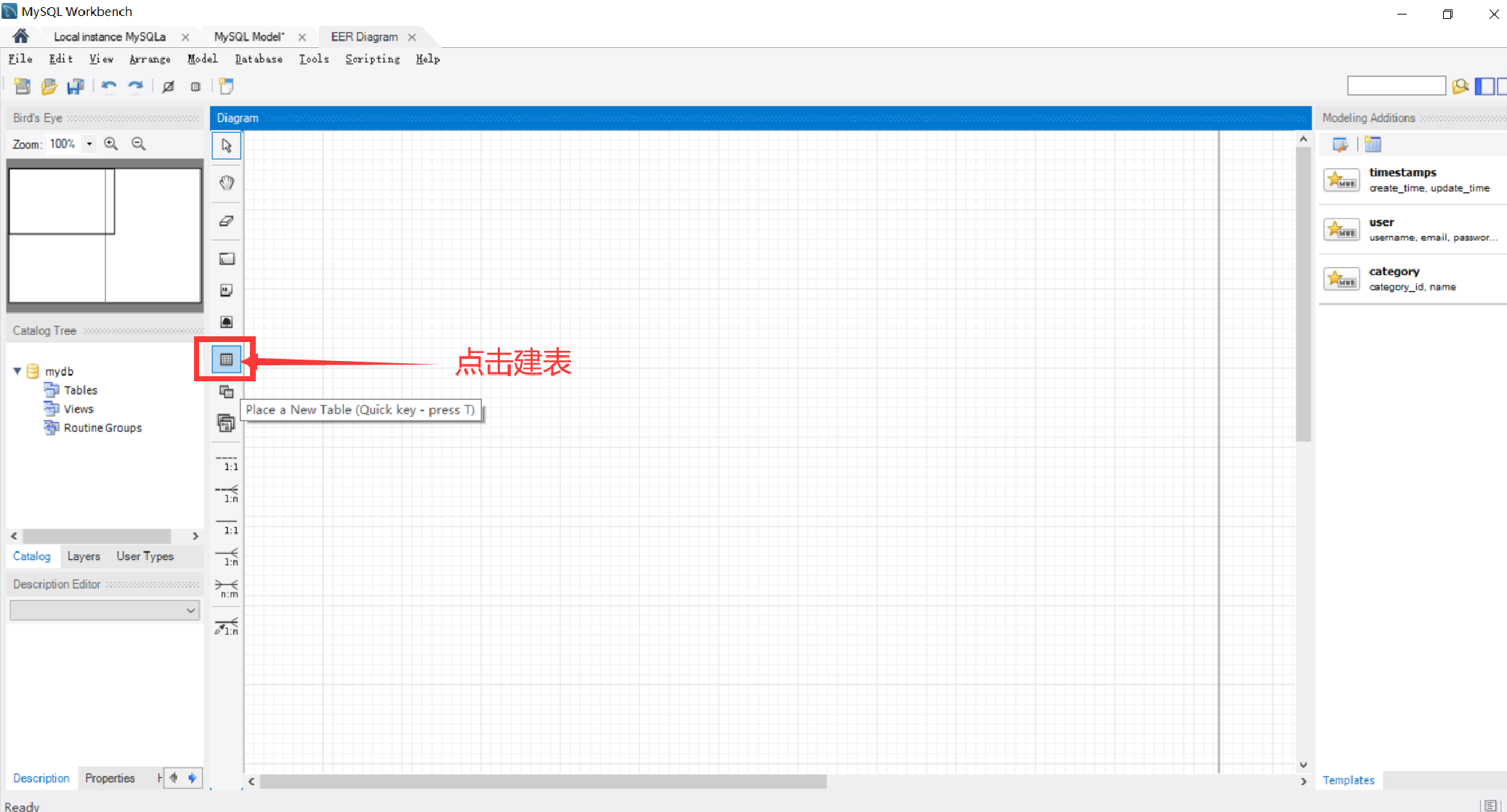The image size is (1507, 812).
Task: Select the Eraser delete tool
Action: coord(226,221)
